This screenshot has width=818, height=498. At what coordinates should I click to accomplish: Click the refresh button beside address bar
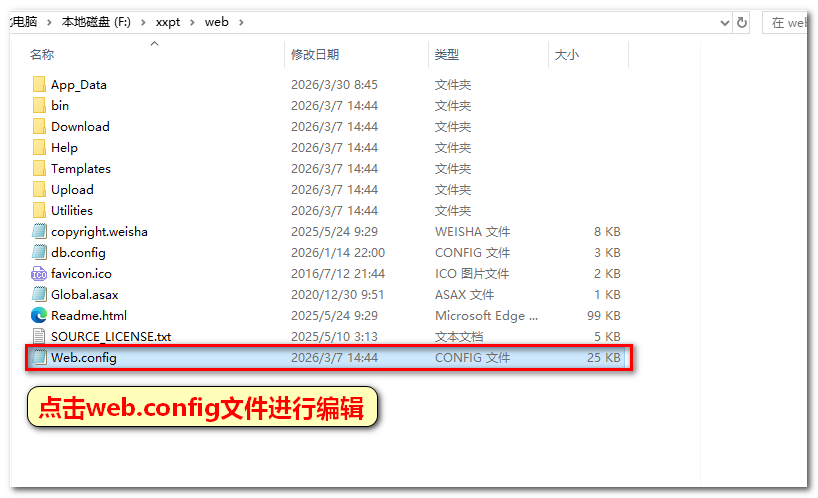[x=742, y=22]
